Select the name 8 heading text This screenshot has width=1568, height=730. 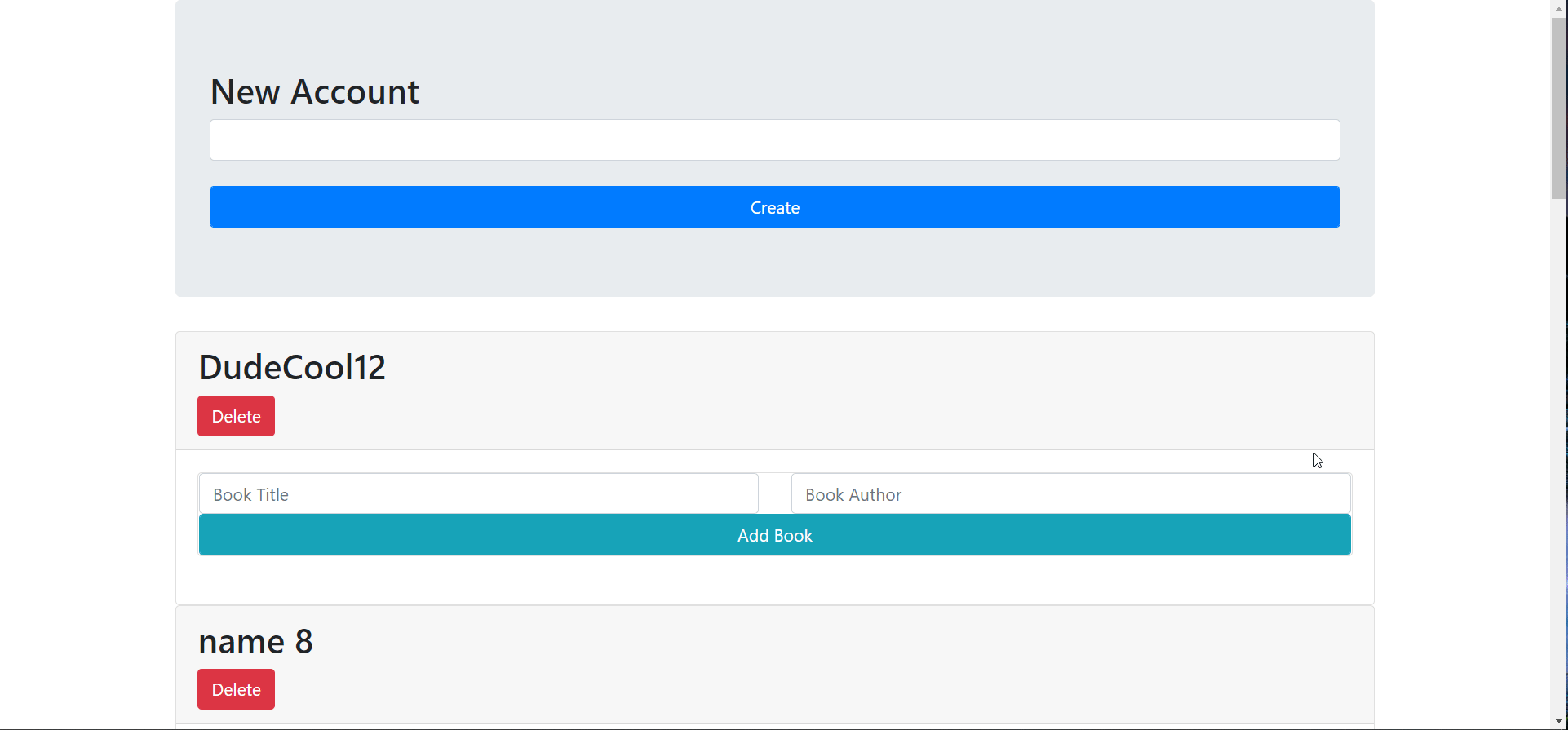click(x=255, y=642)
